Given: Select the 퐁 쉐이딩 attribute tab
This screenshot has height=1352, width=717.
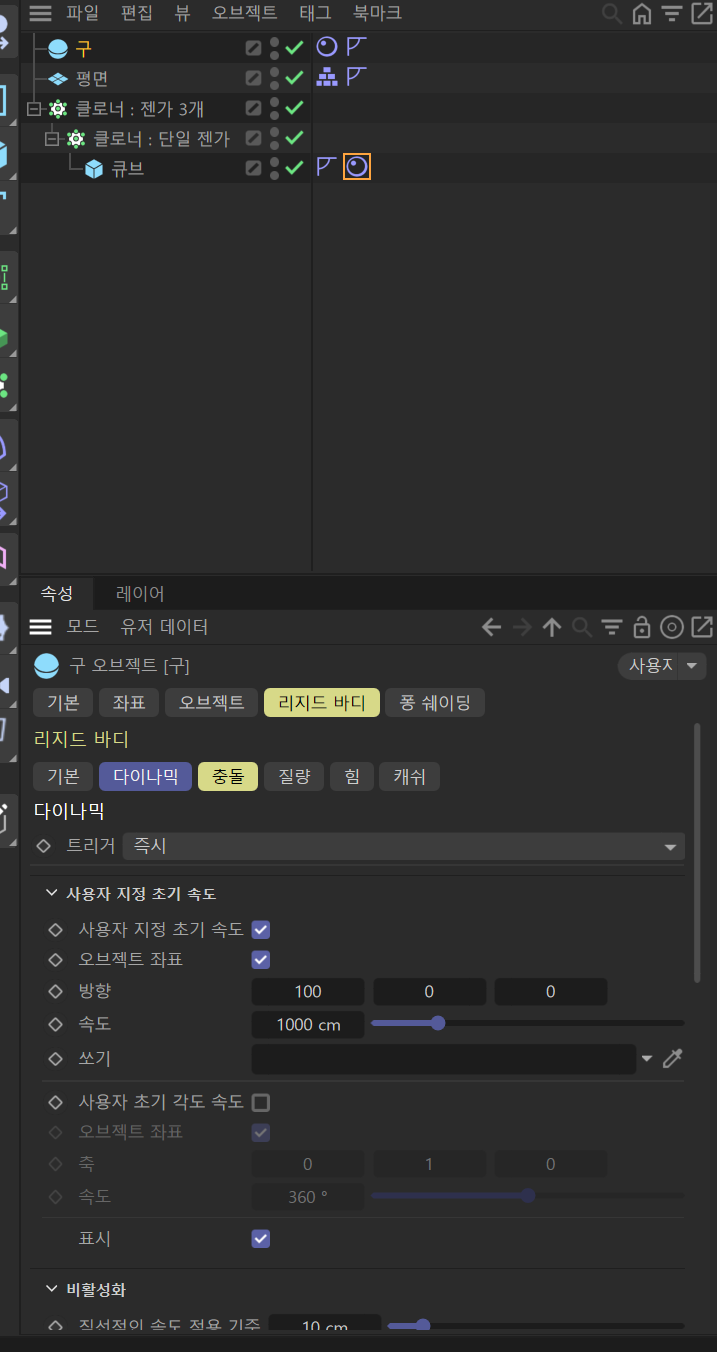Looking at the screenshot, I should click(435, 703).
